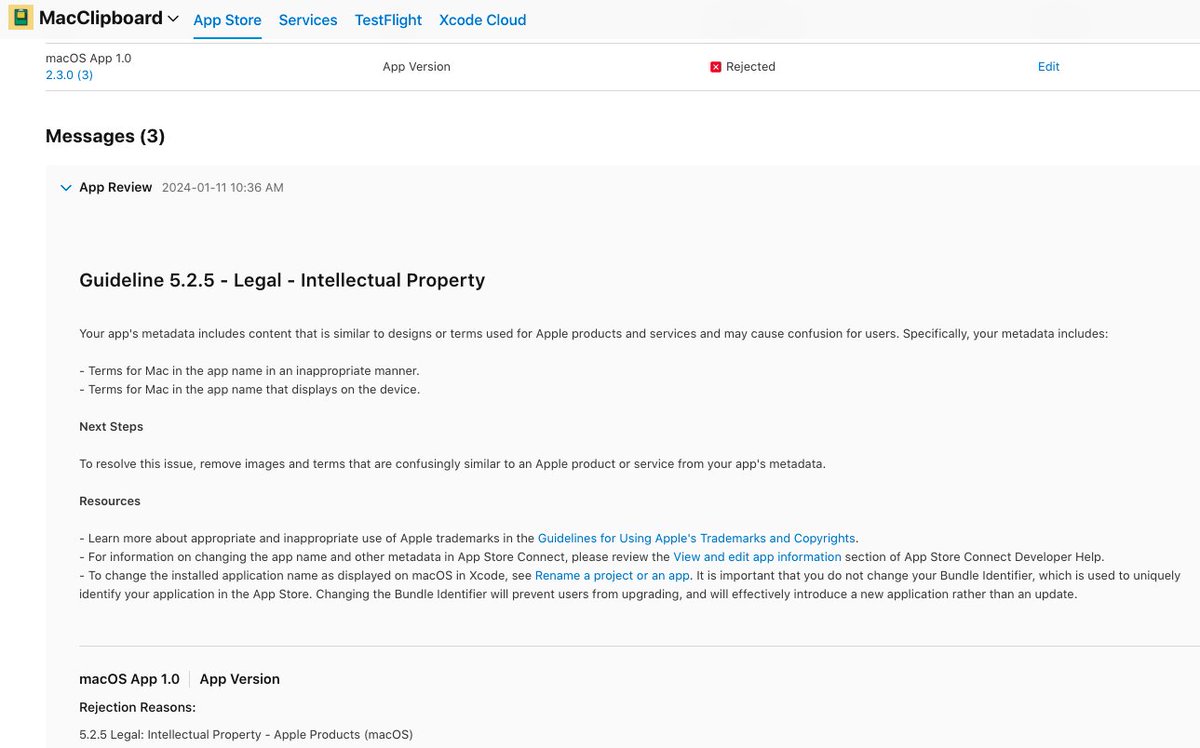Click the Messages (3) heading

click(x=105, y=136)
